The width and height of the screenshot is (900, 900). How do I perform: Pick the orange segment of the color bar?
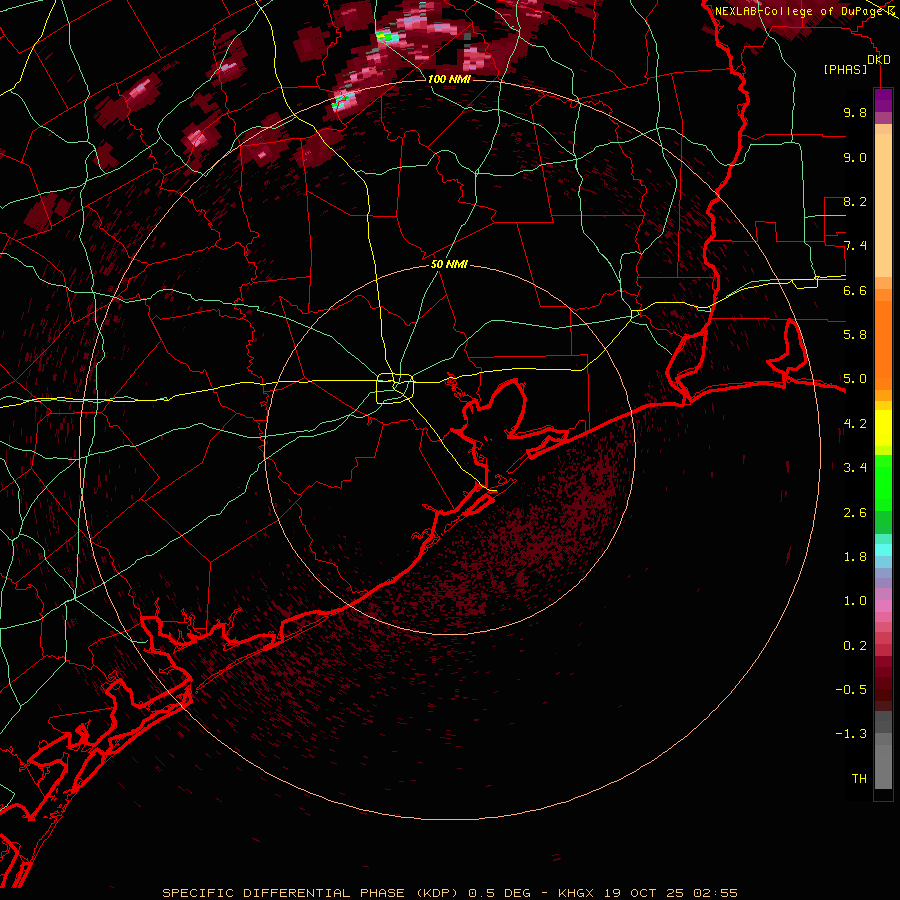point(883,344)
